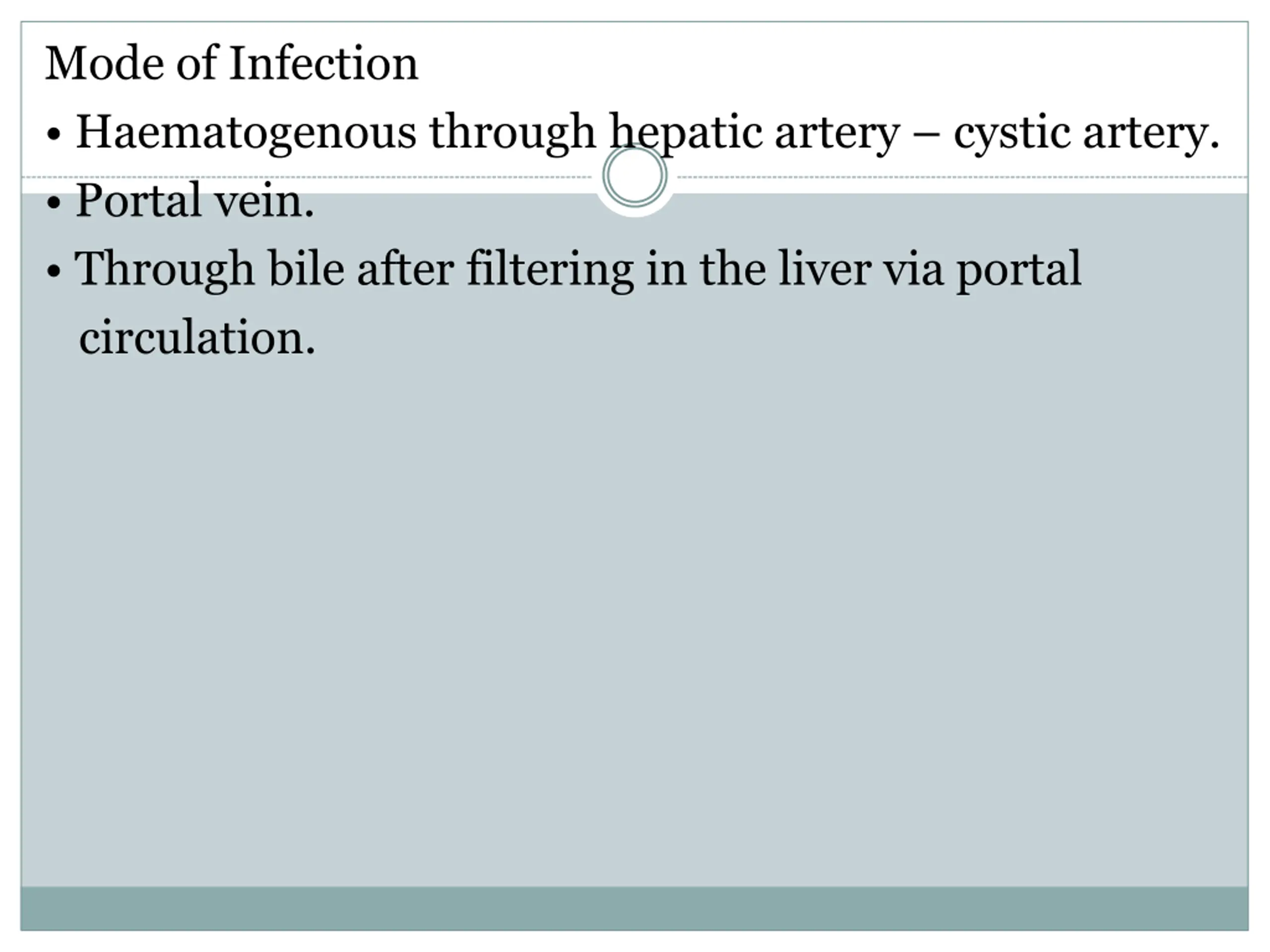This screenshot has width=1270, height=952.
Task: Select the 'Mode of Infection' title text
Action: pyautogui.click(x=232, y=63)
